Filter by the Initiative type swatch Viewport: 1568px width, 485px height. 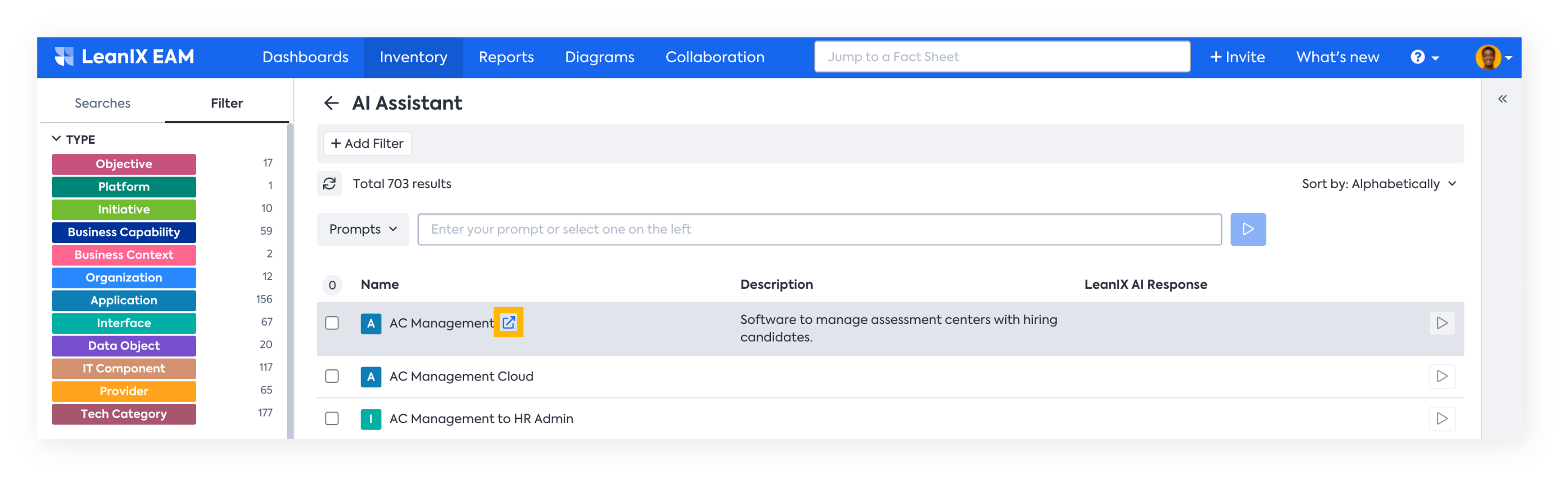(123, 209)
